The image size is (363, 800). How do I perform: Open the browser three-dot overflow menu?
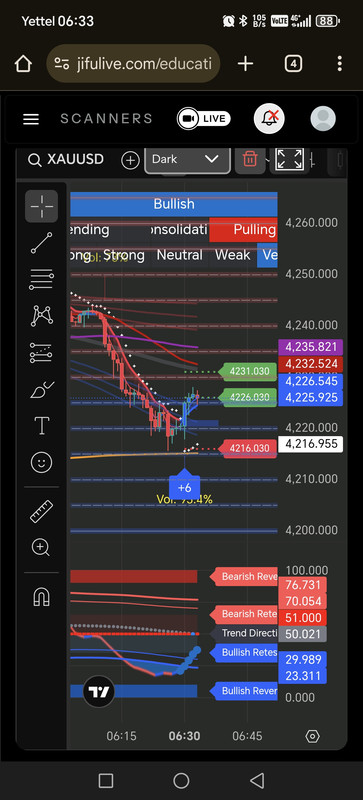point(340,64)
